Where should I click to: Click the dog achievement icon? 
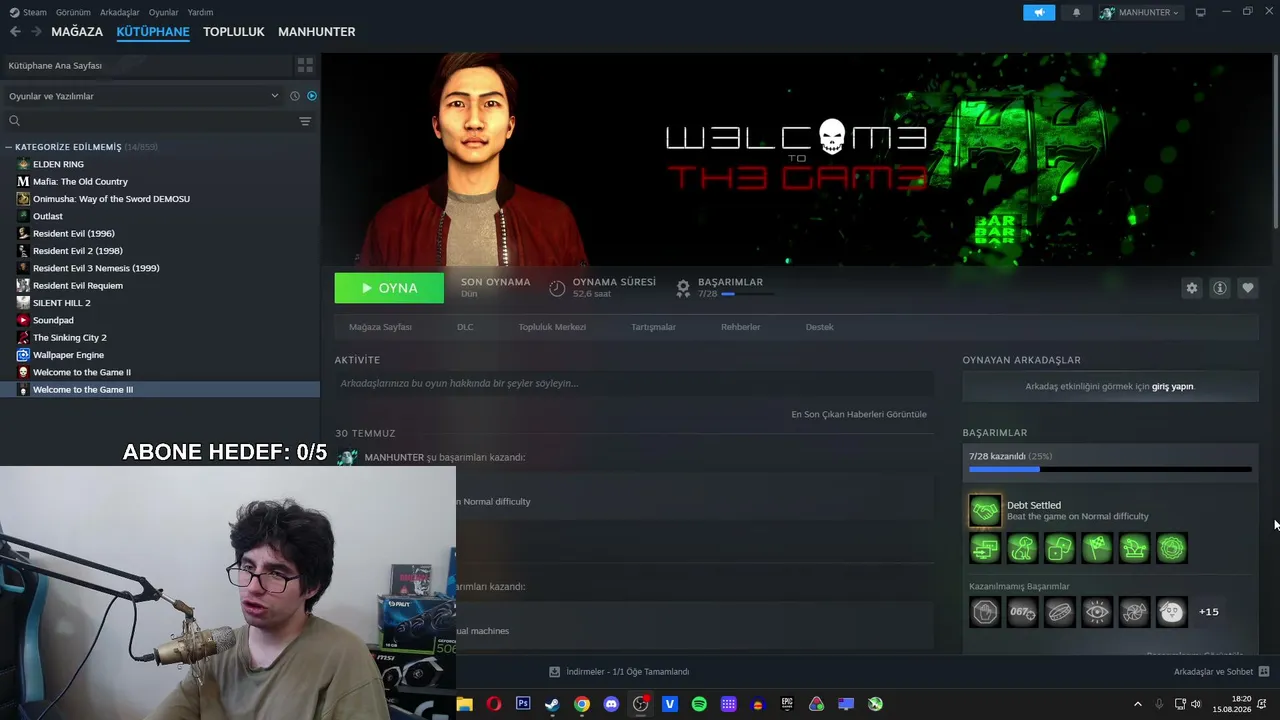pyautogui.click(x=1022, y=548)
